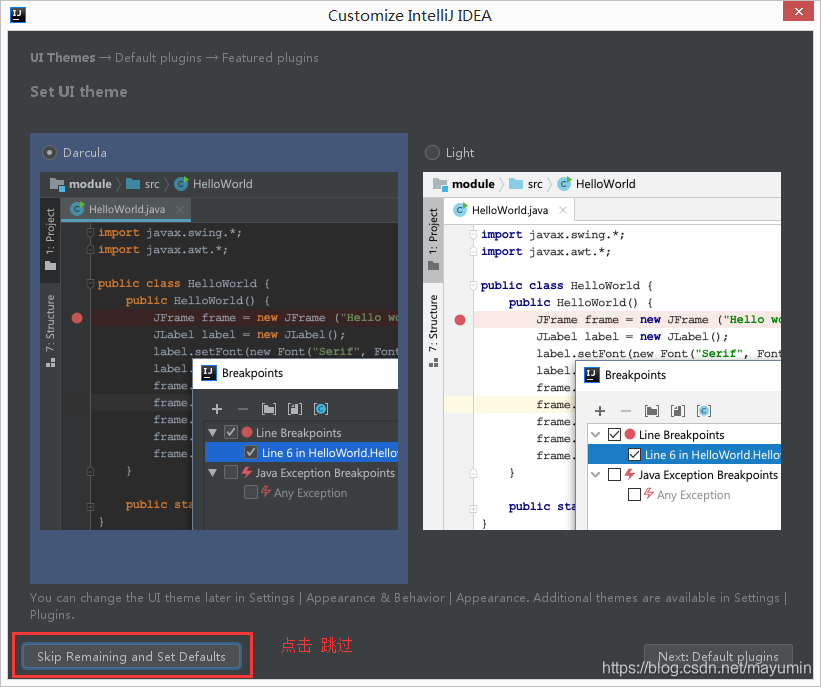Open 1: Project side tab in Light preview
821x687 pixels.
(x=434, y=239)
